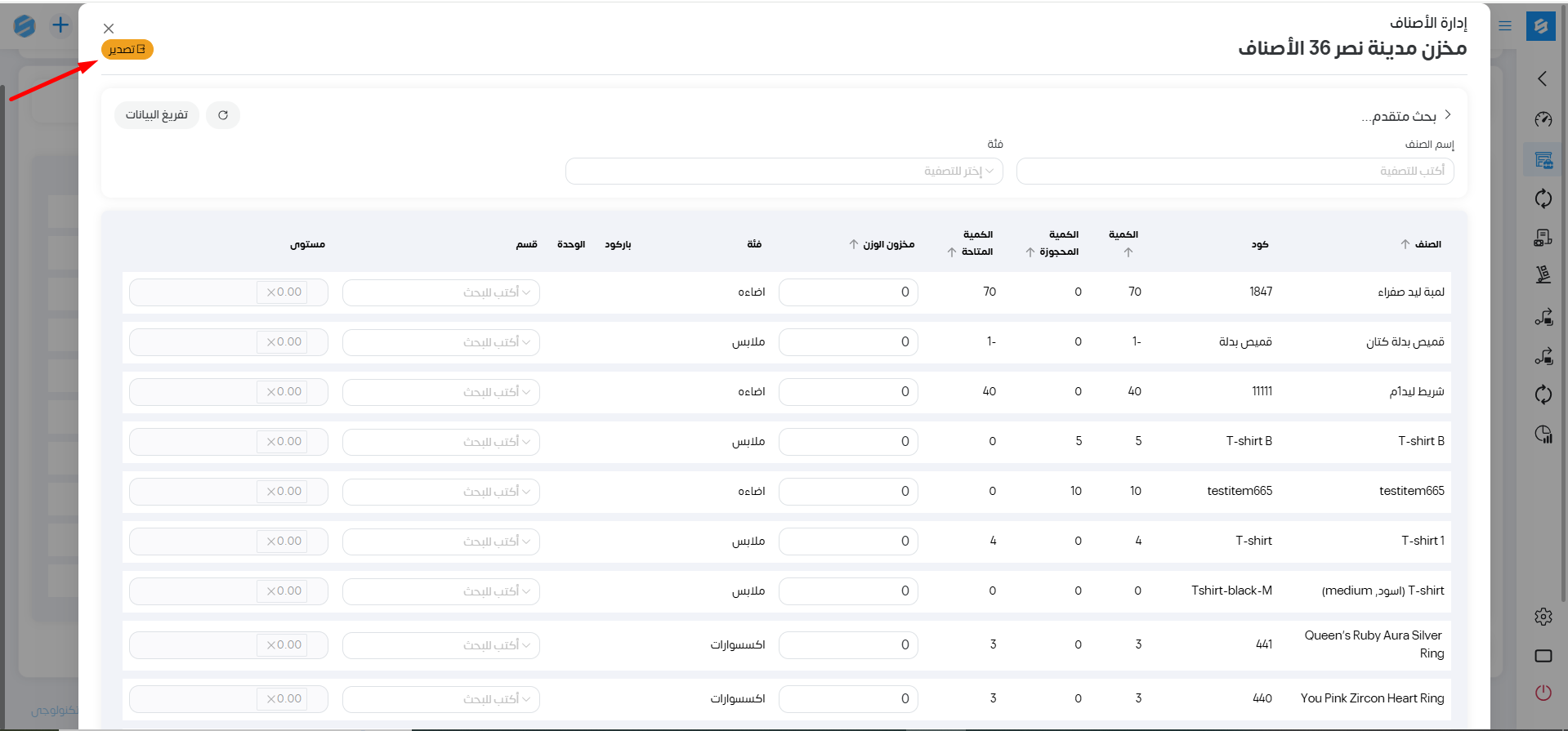1568x731 pixels.
Task: Click the sidebar collapse chevron arrow
Action: pos(1543,79)
